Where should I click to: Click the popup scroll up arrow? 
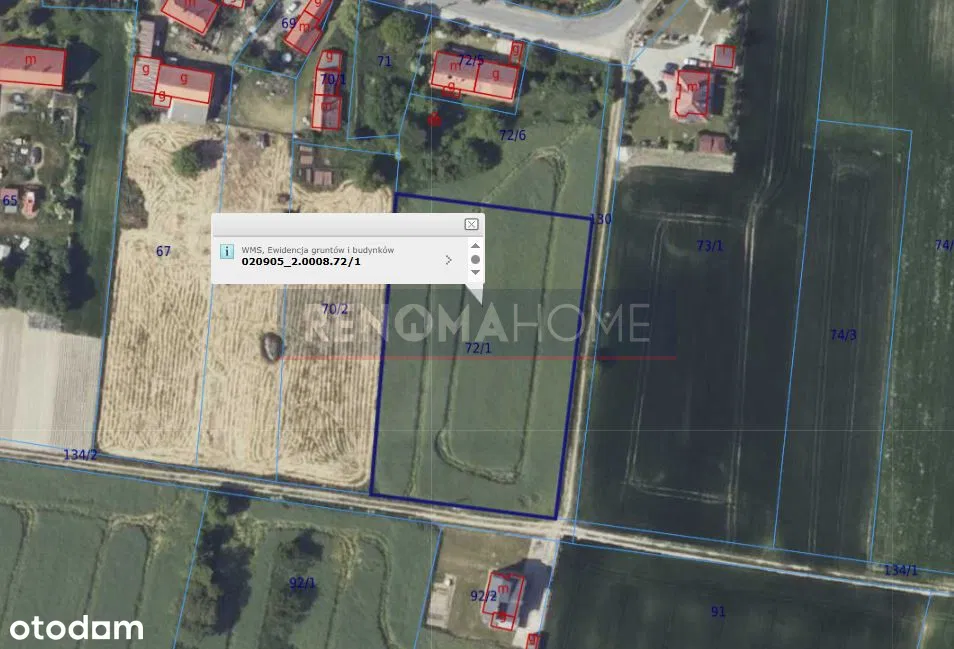pyautogui.click(x=475, y=246)
